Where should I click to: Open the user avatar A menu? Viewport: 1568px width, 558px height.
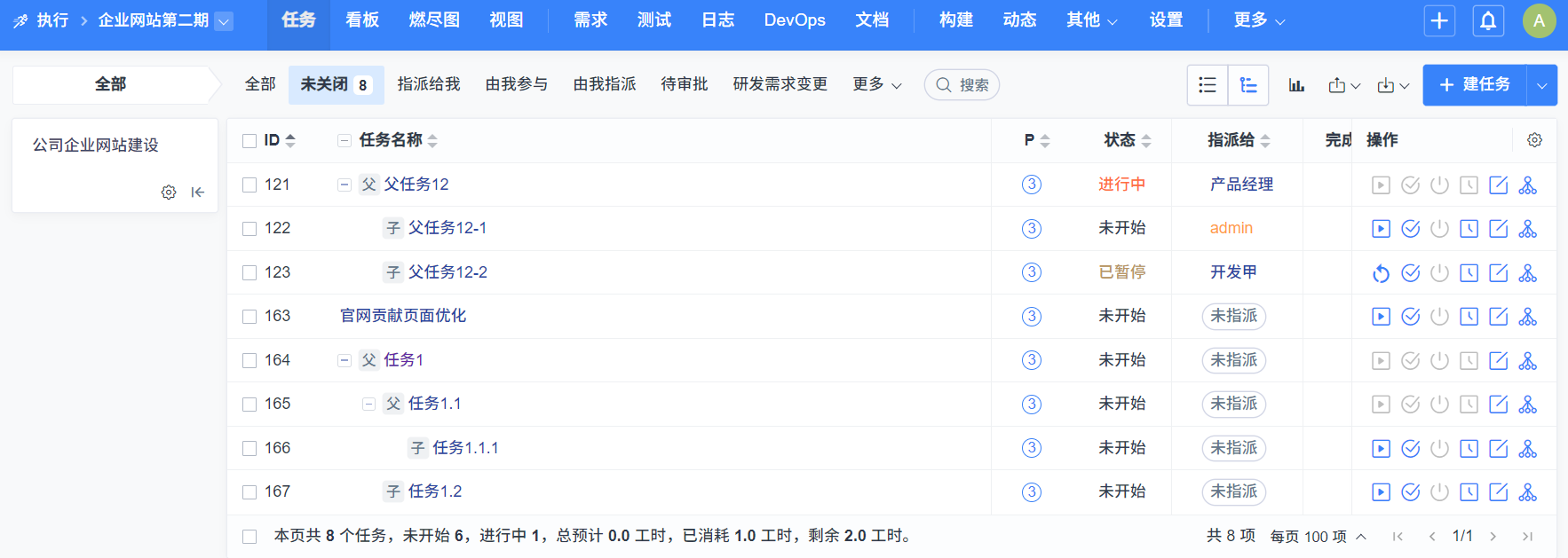(1539, 20)
